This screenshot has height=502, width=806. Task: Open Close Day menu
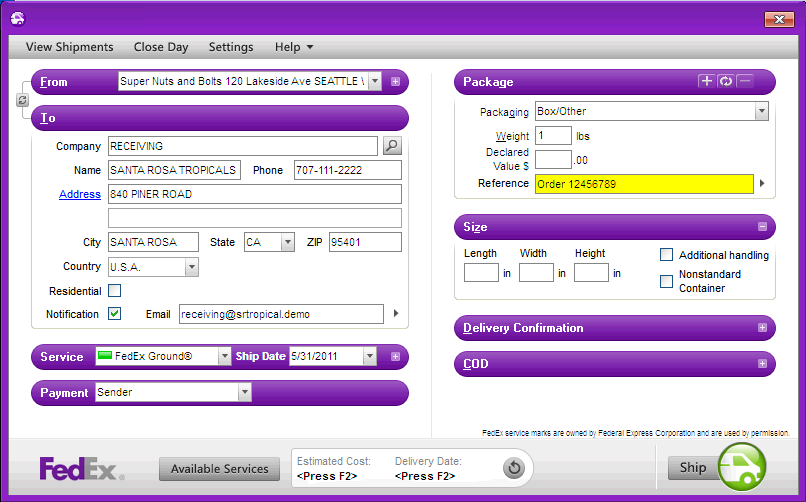(x=161, y=47)
